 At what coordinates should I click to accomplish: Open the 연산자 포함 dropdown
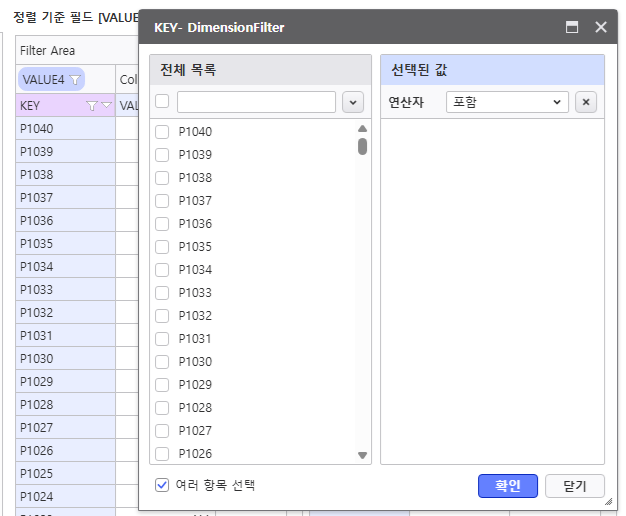click(507, 102)
